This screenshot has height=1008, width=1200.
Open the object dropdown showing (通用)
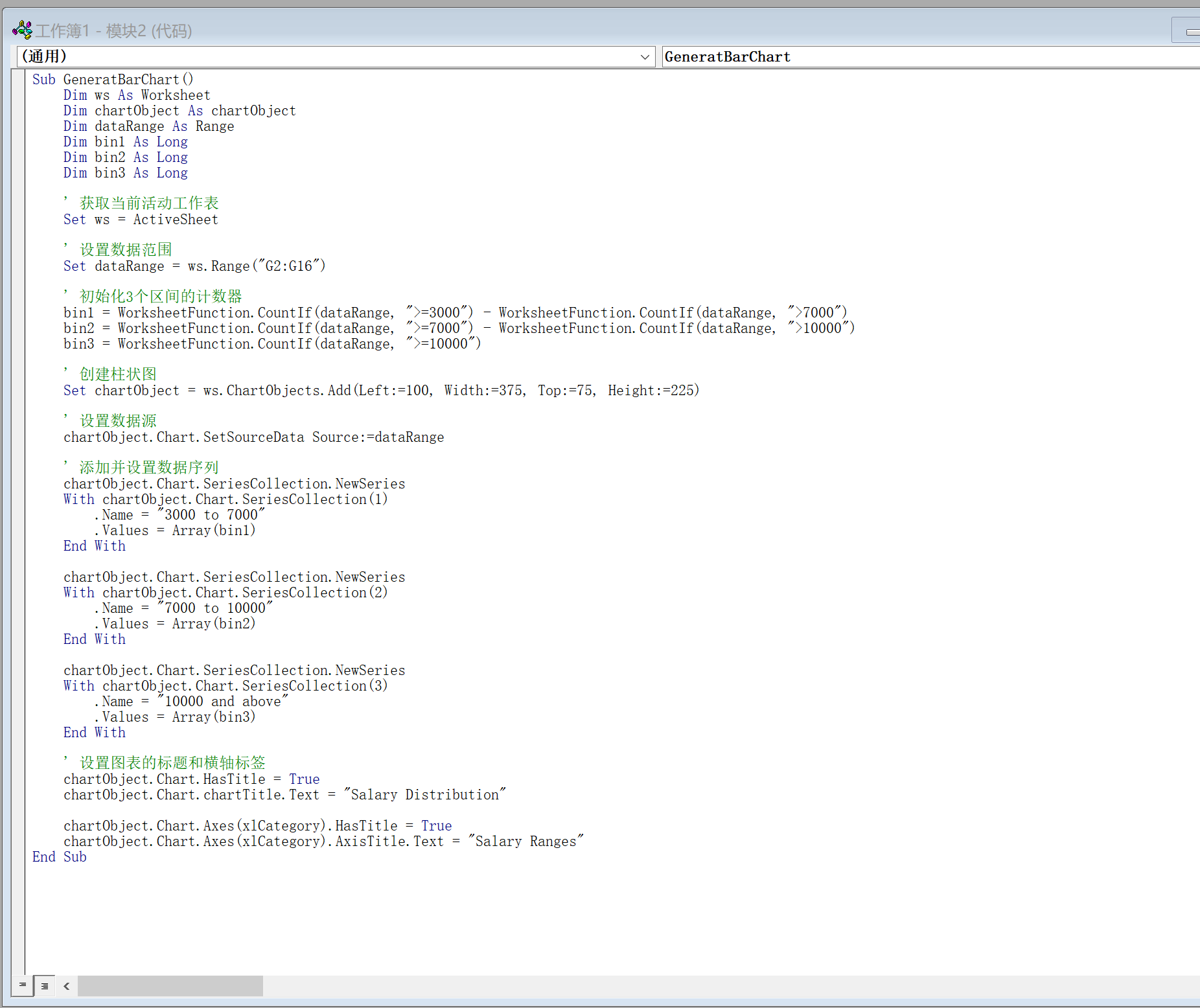[x=336, y=57]
